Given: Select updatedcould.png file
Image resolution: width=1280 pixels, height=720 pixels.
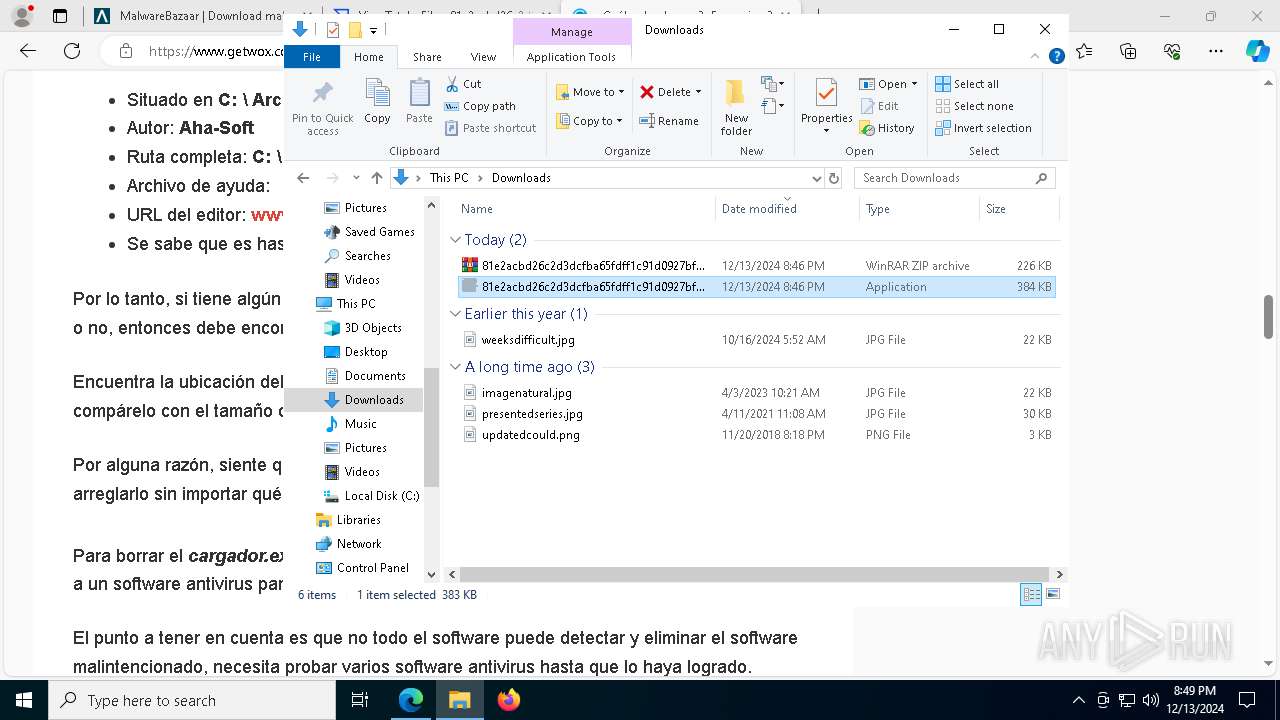Looking at the screenshot, I should (x=756, y=435).
